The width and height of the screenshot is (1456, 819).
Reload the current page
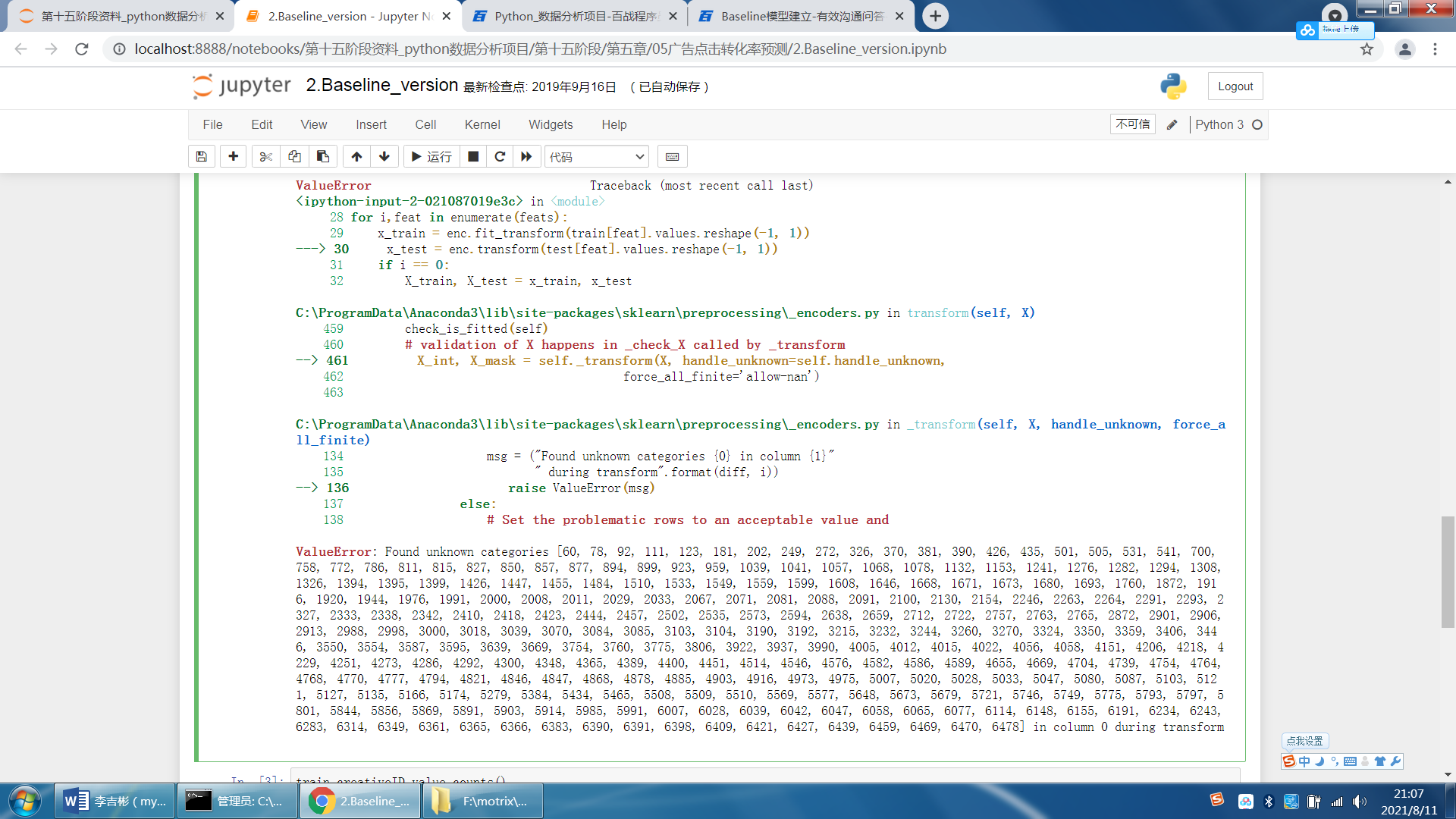click(x=82, y=49)
